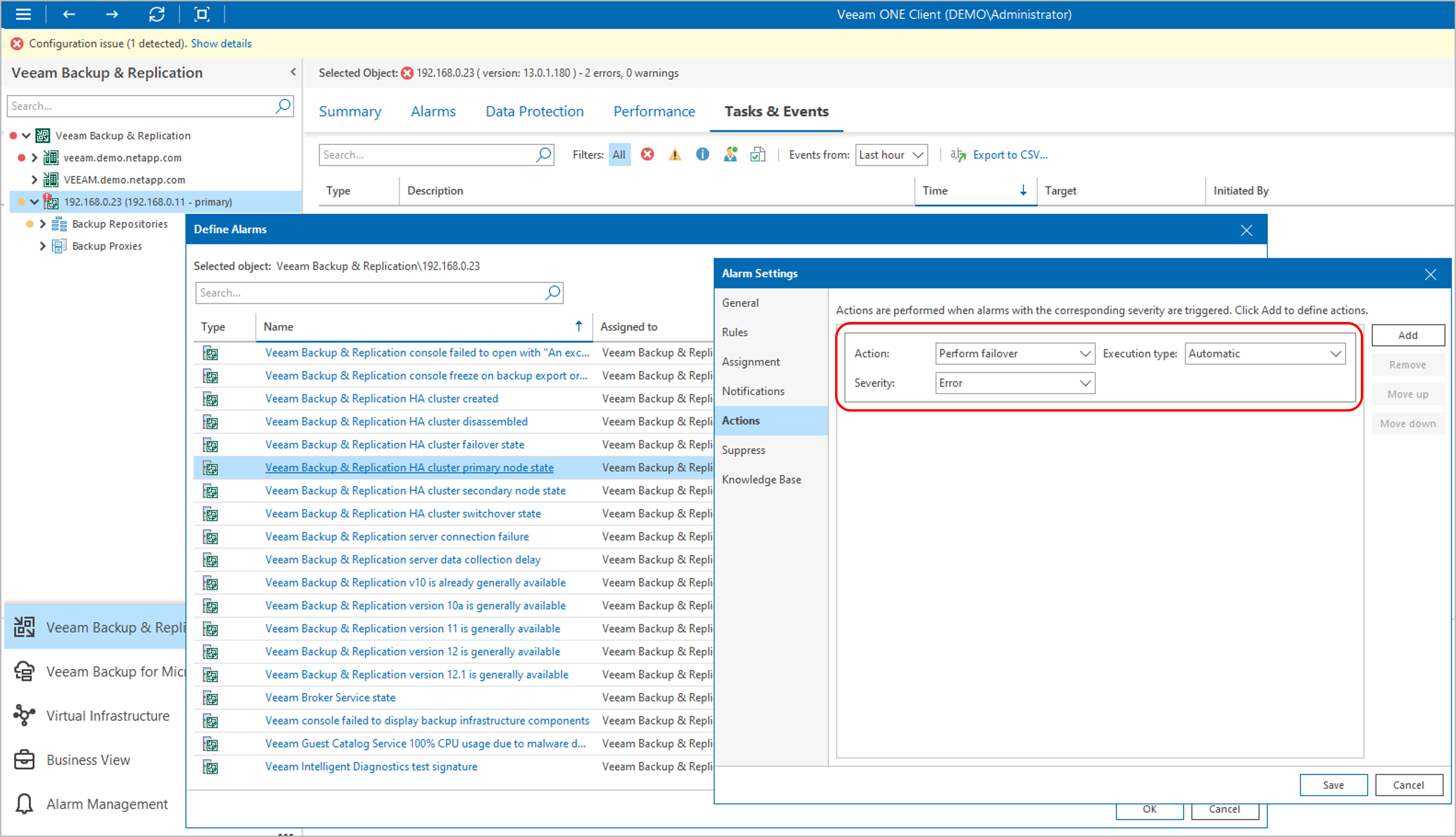Filter events by error icon
Viewport: 1456px width, 837px height.
point(648,155)
